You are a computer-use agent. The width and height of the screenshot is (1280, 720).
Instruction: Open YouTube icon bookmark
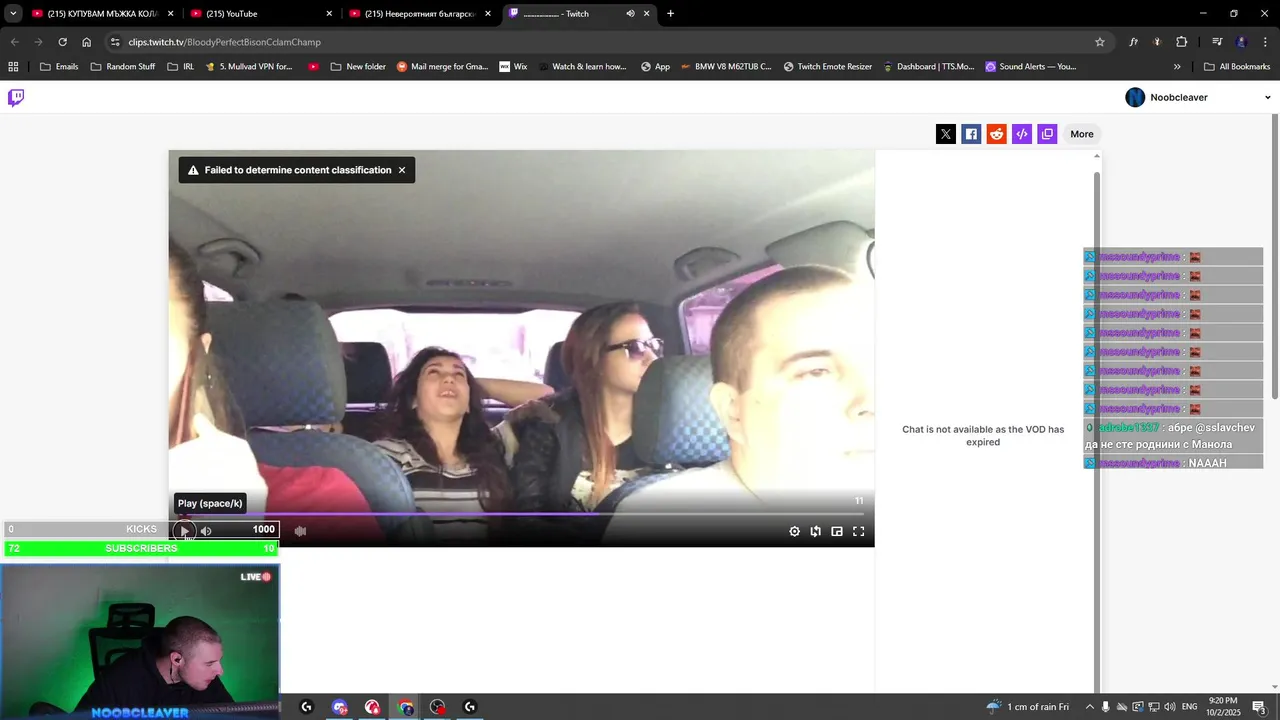pyautogui.click(x=314, y=67)
